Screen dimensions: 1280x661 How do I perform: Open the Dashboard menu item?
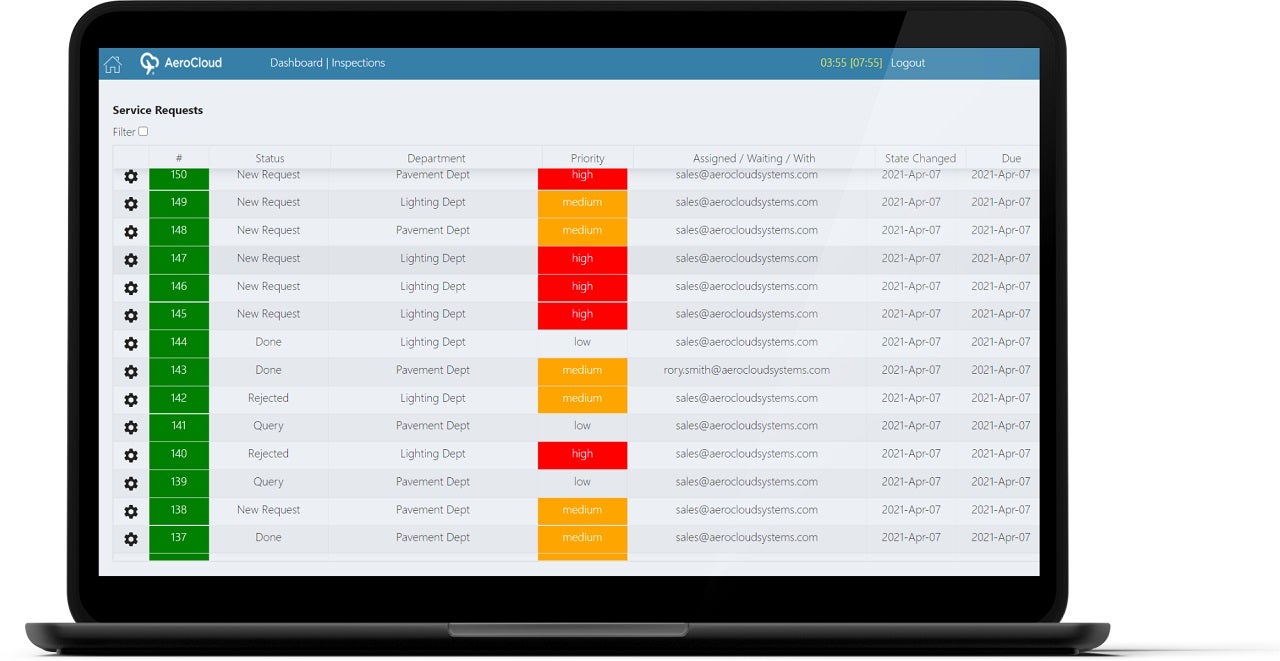(x=296, y=63)
